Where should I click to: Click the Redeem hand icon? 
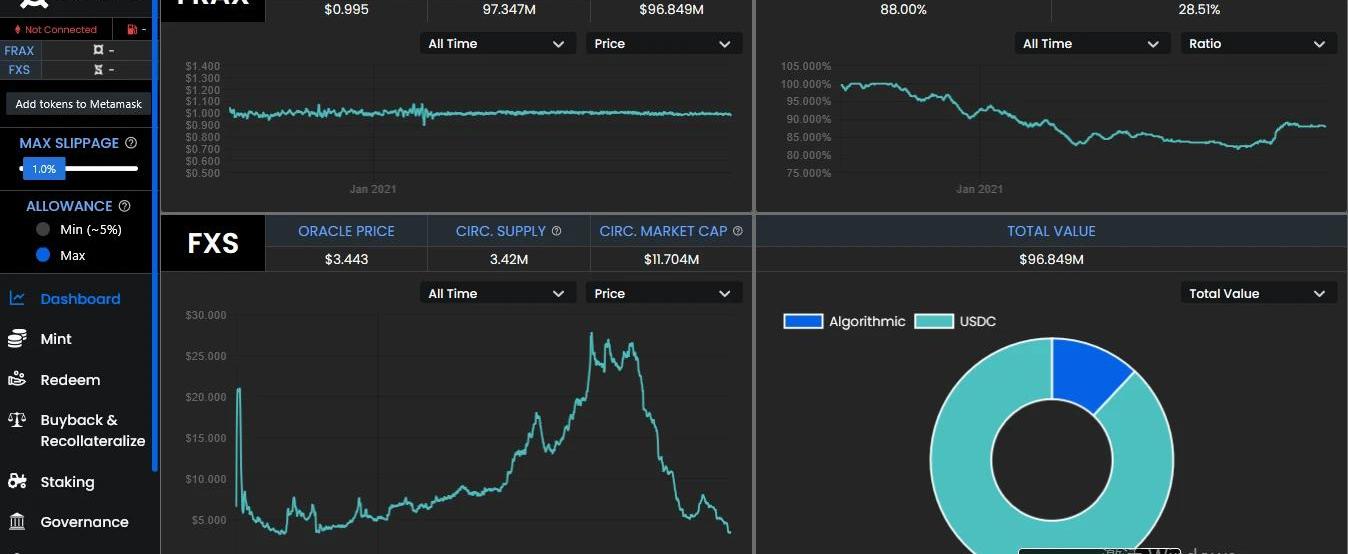coord(17,379)
